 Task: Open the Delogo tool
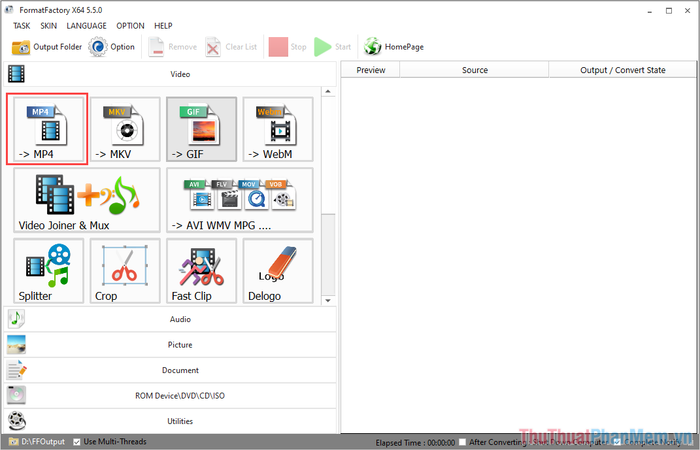pyautogui.click(x=278, y=271)
